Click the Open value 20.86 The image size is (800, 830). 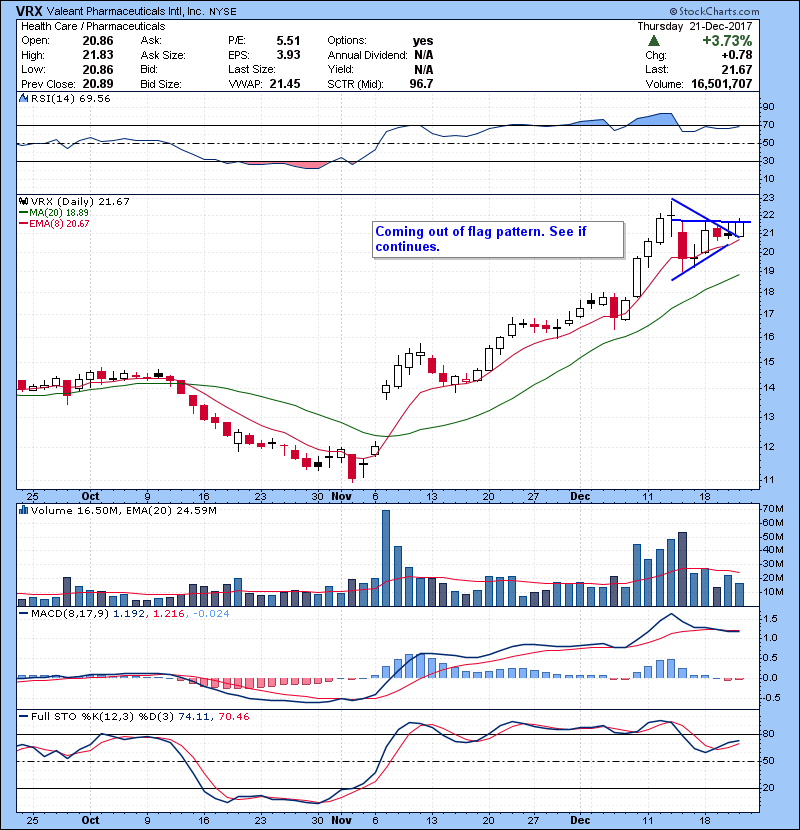coord(98,41)
